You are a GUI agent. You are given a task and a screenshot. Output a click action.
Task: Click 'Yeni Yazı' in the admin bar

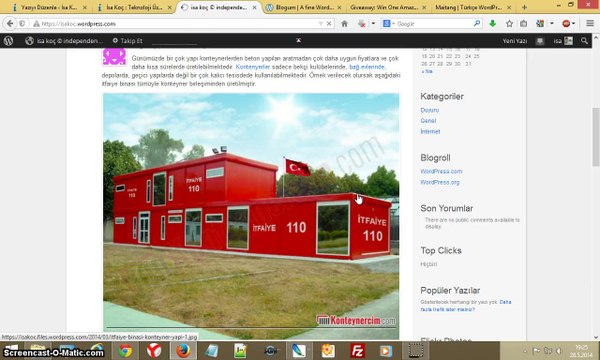coord(515,41)
